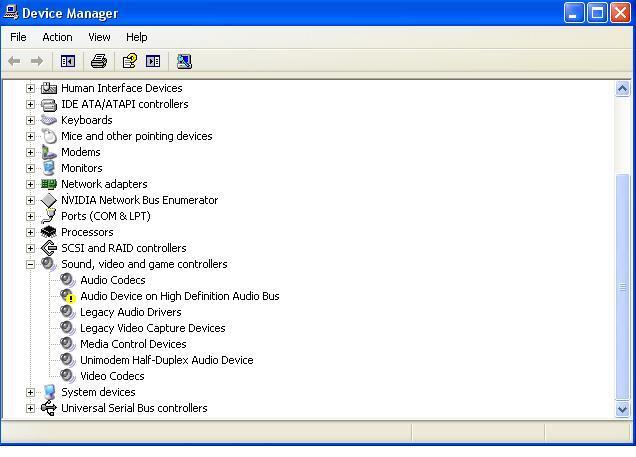Viewport: 636px width, 457px height.
Task: Click the SCSI and RAID controllers icon
Action: pyautogui.click(x=49, y=248)
